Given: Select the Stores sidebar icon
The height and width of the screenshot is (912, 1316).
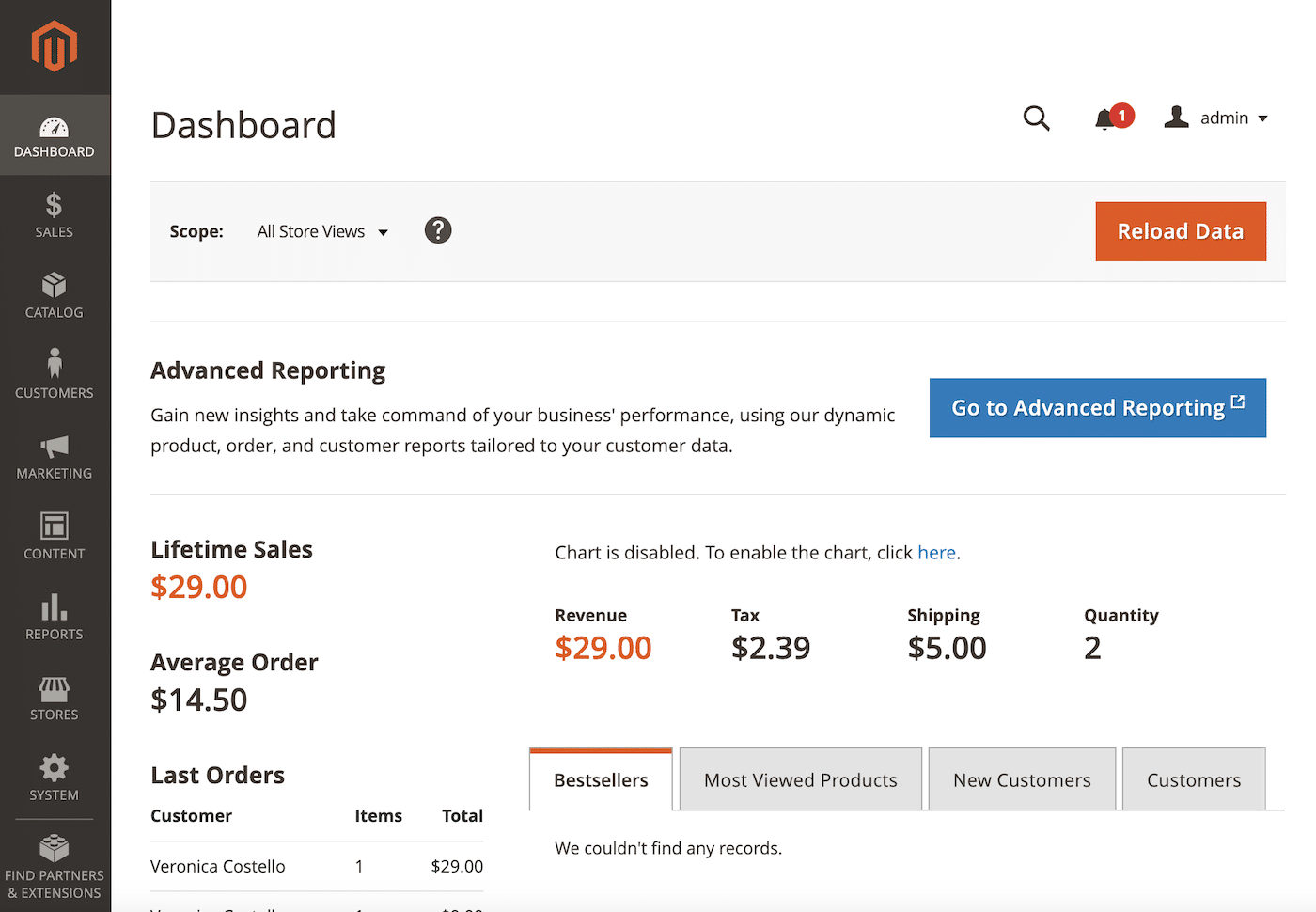Looking at the screenshot, I should pos(54,697).
